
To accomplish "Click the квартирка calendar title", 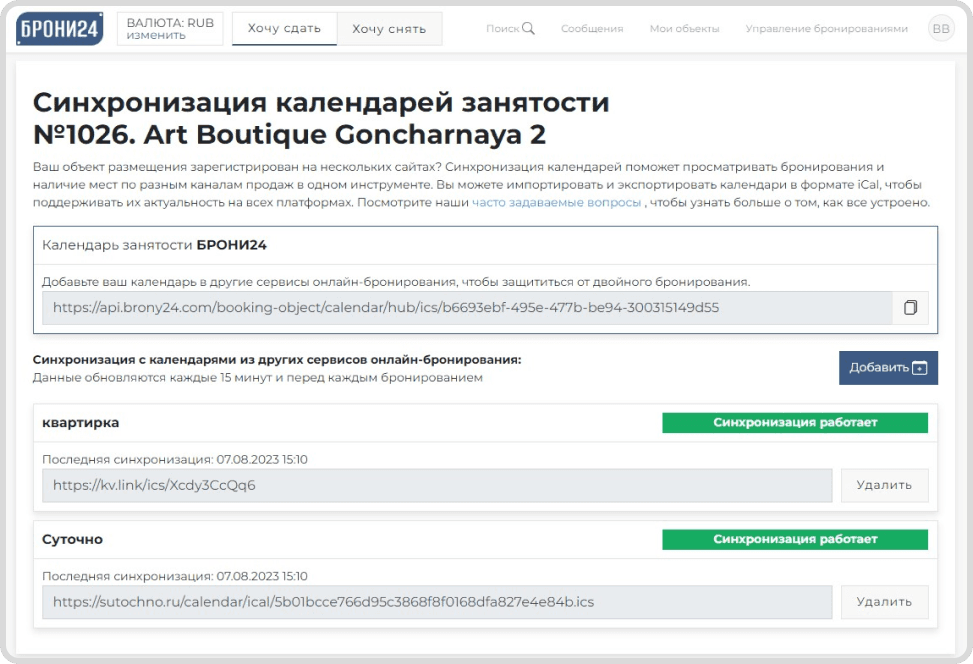I will pyautogui.click(x=81, y=423).
